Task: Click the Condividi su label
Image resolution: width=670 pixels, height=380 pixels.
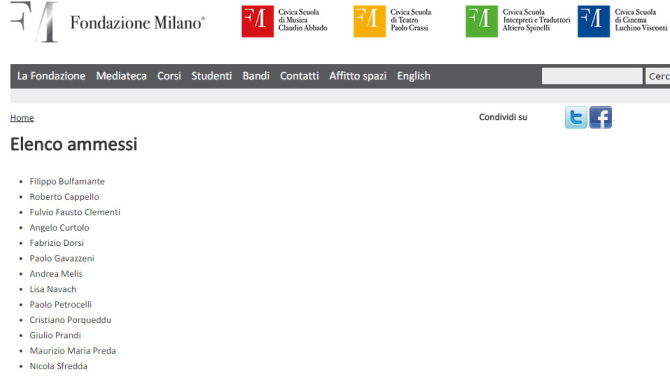Action: pos(503,117)
